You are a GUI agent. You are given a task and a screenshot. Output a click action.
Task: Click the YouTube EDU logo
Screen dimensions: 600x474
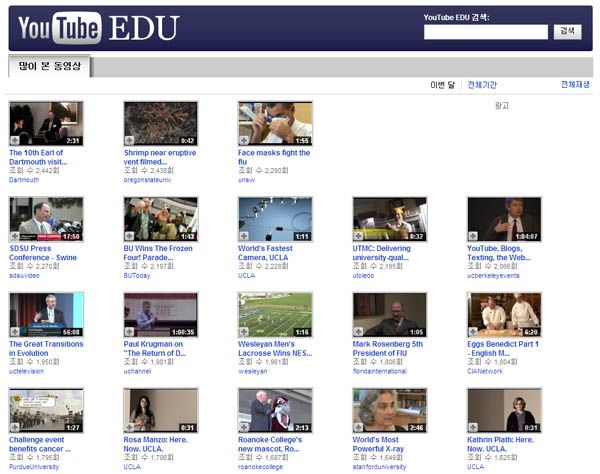pyautogui.click(x=98, y=28)
